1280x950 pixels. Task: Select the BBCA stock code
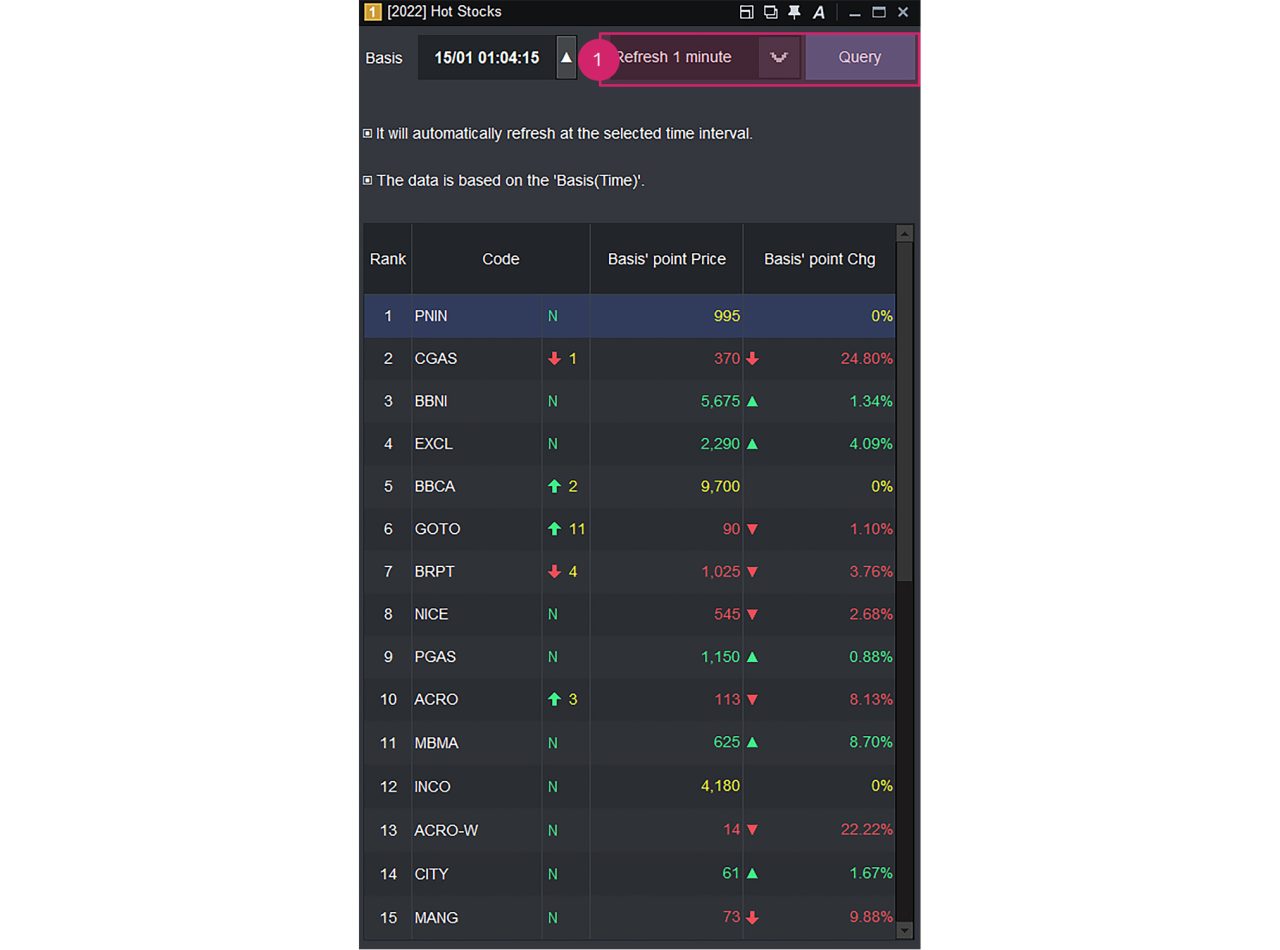click(434, 486)
